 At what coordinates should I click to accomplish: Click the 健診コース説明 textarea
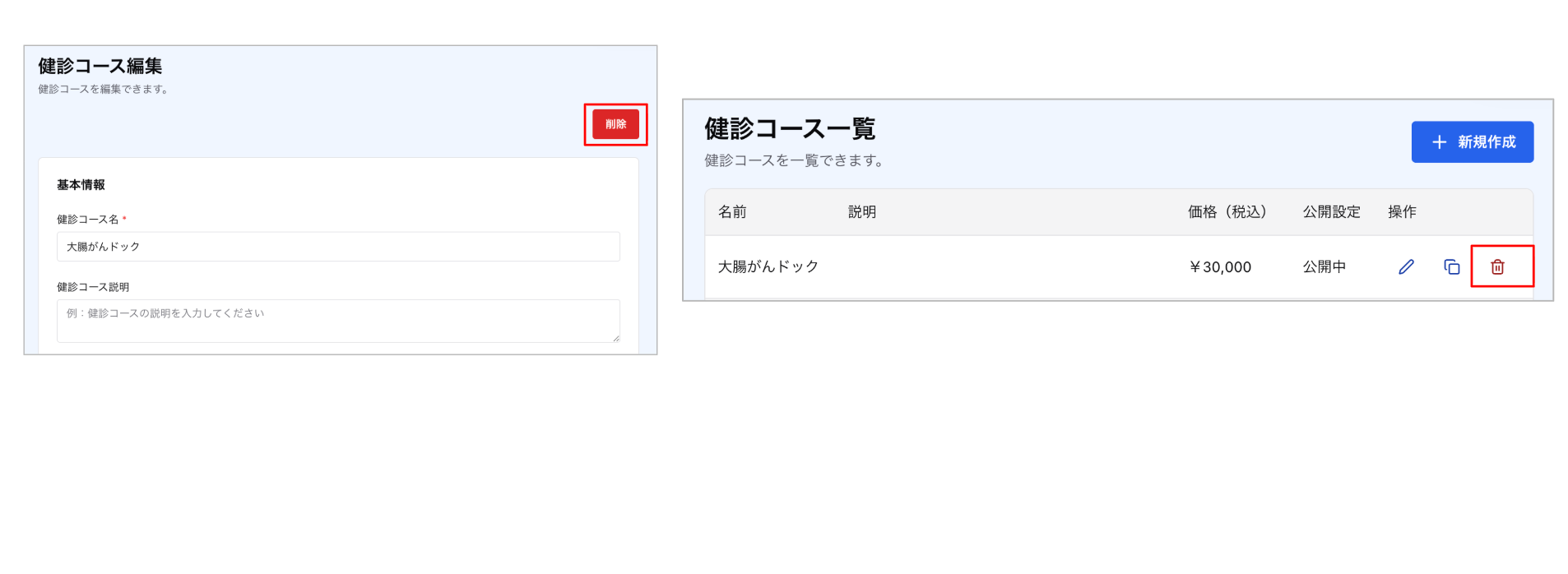[x=338, y=321]
